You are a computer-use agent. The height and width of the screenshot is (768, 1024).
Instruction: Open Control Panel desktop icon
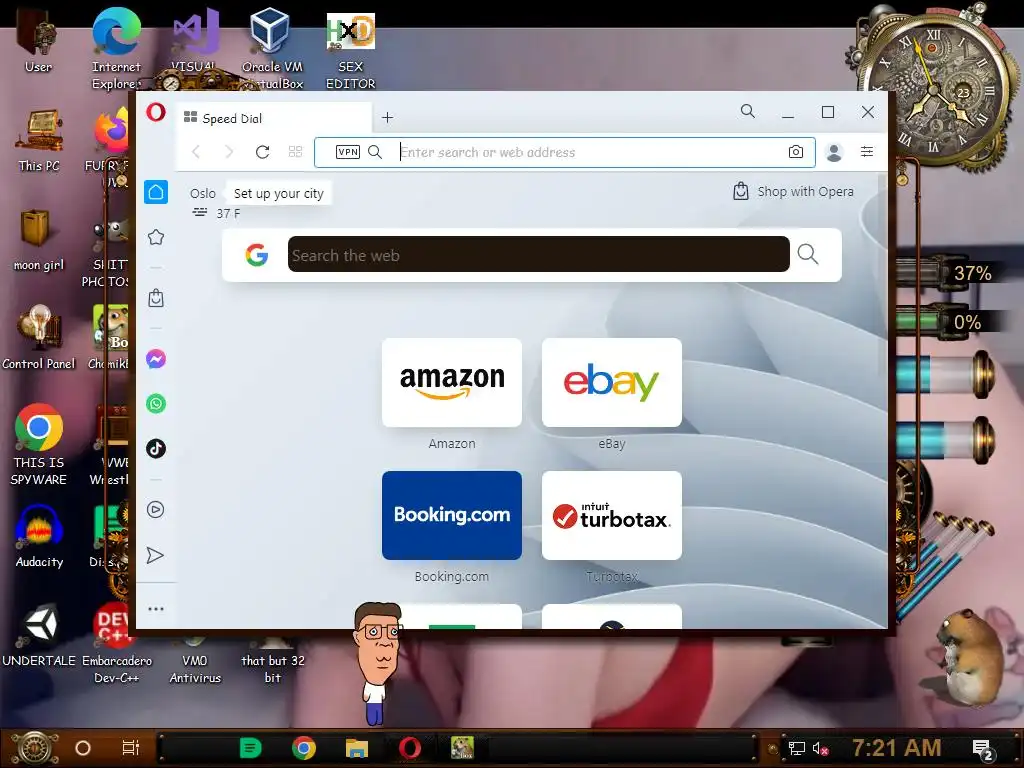(x=39, y=337)
